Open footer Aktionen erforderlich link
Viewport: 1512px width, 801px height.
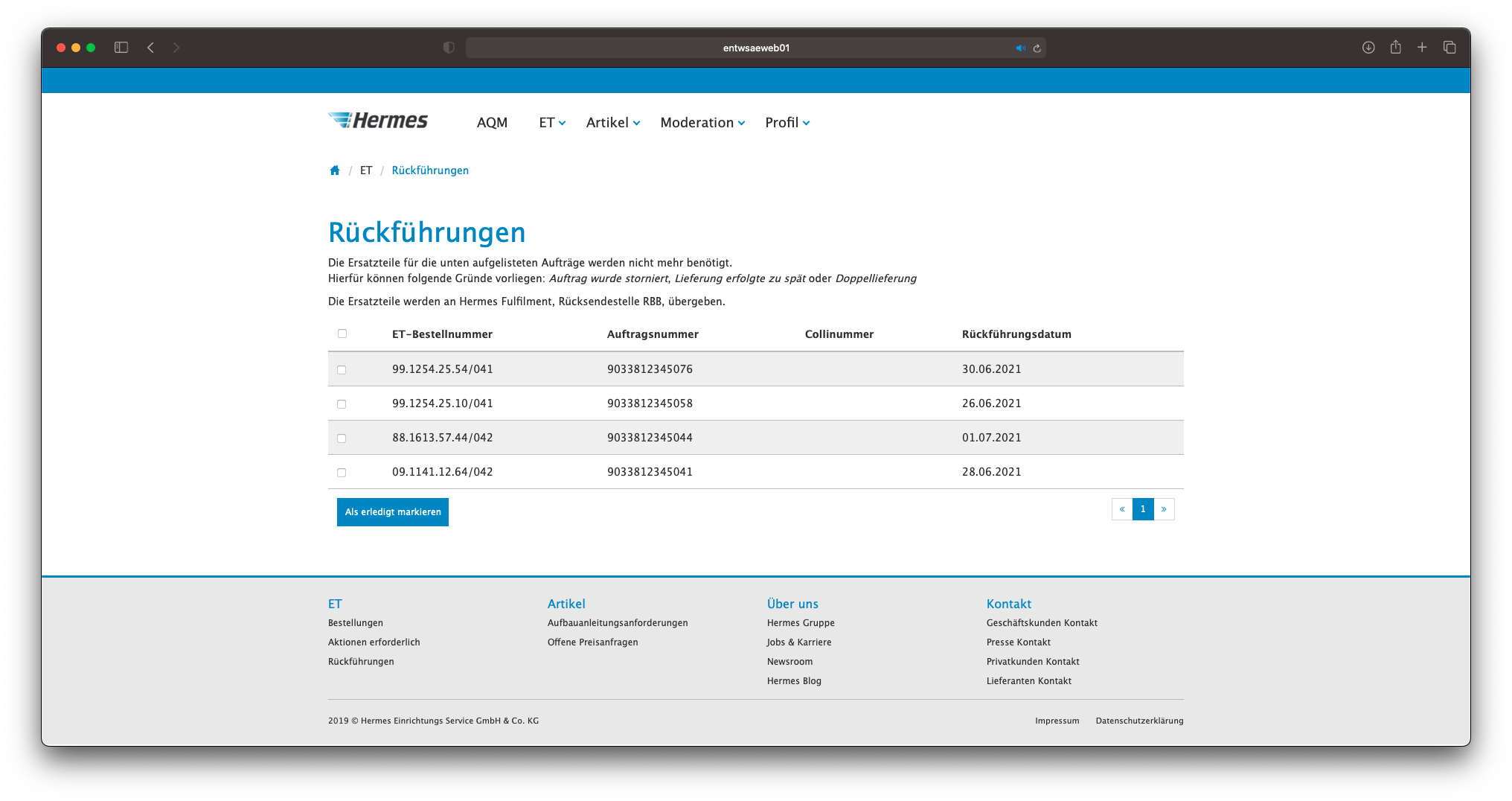374,642
